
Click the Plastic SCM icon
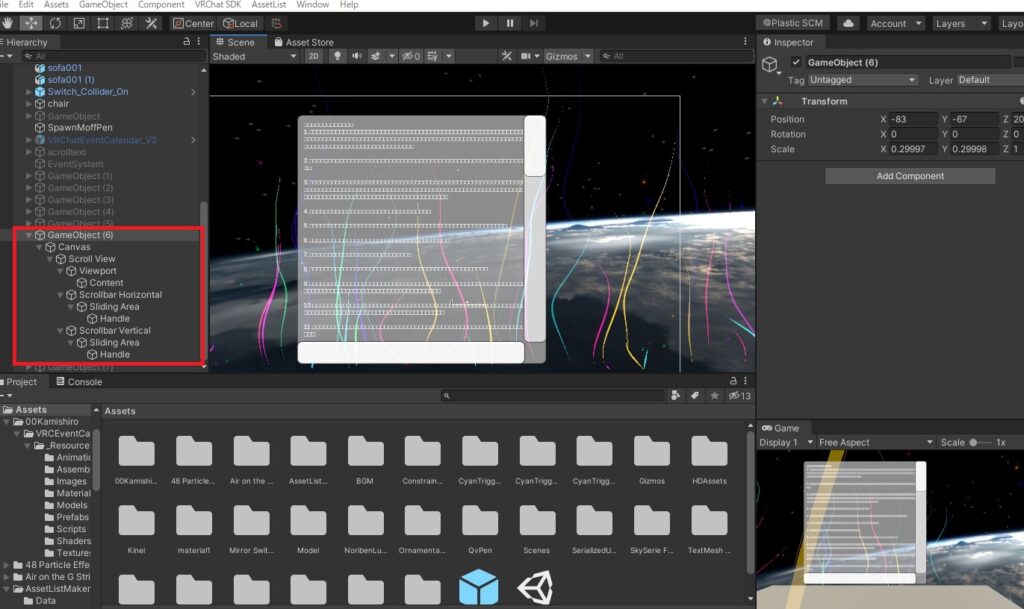(793, 22)
